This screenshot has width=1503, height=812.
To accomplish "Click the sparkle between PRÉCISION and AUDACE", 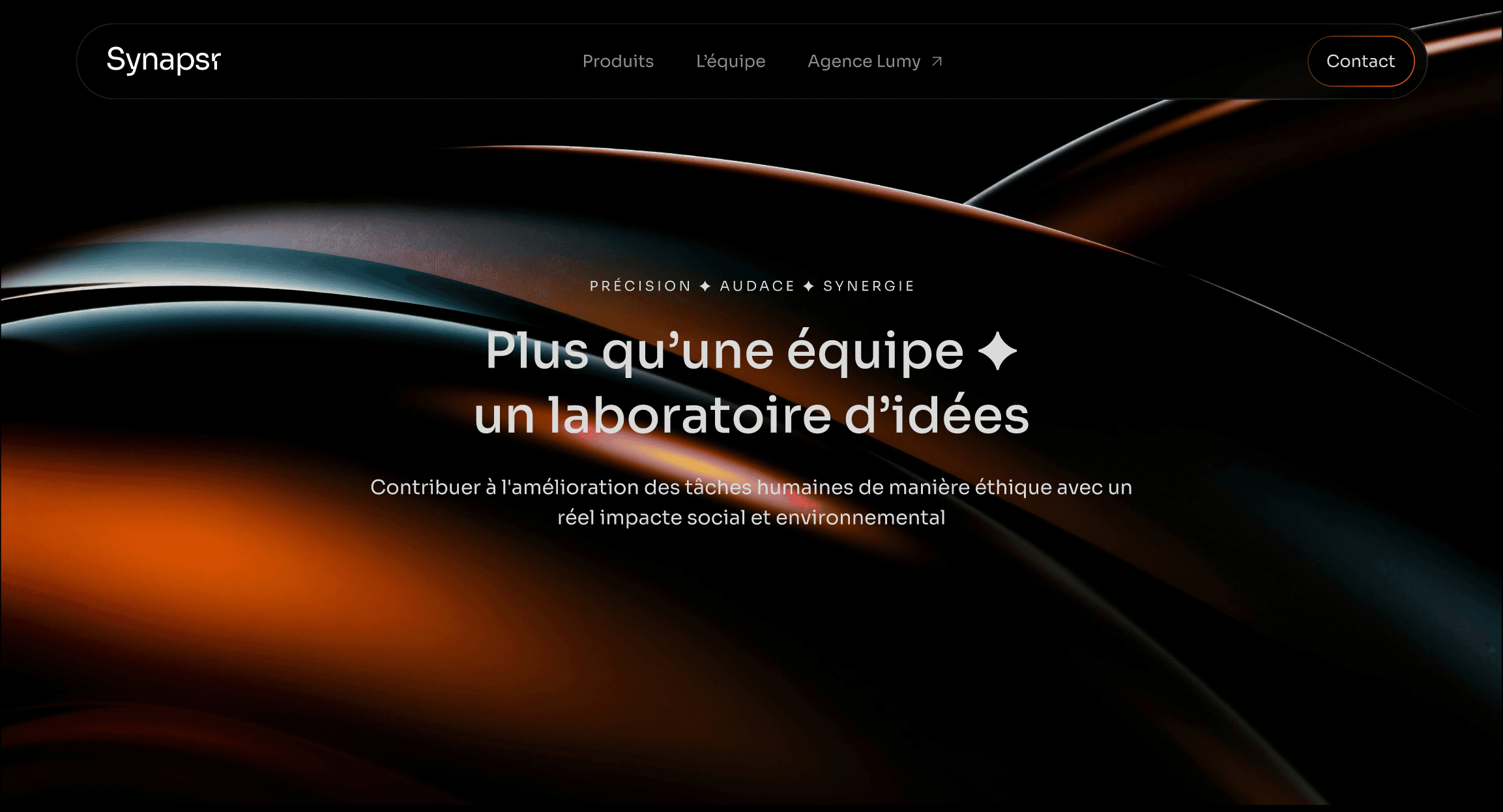I will [x=705, y=286].
